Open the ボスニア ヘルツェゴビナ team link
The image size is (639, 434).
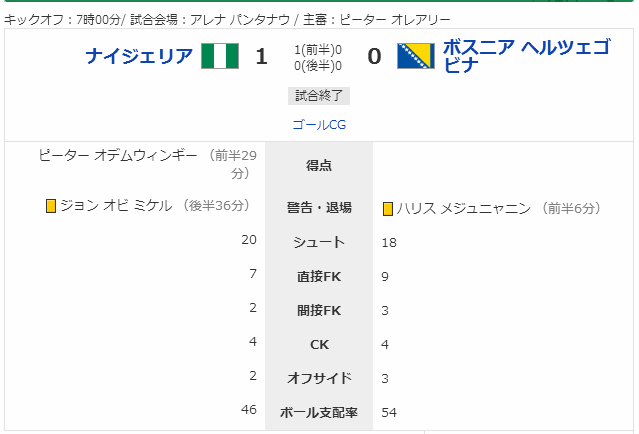pos(527,56)
